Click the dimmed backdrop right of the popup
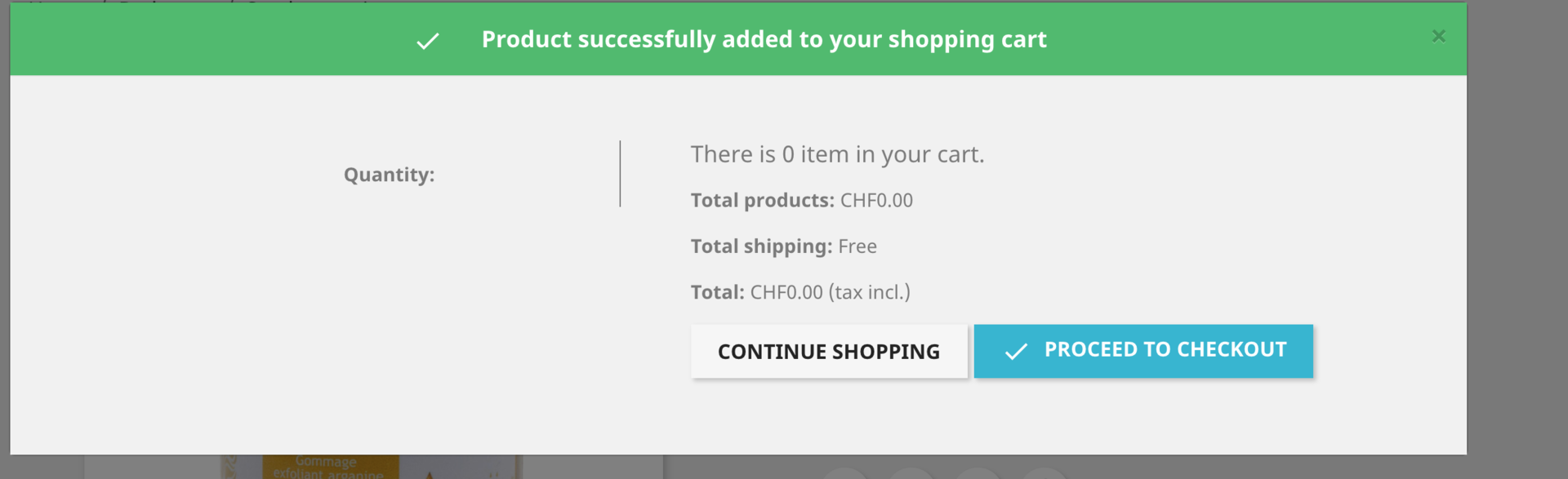Image resolution: width=1568 pixels, height=479 pixels. click(1517, 245)
